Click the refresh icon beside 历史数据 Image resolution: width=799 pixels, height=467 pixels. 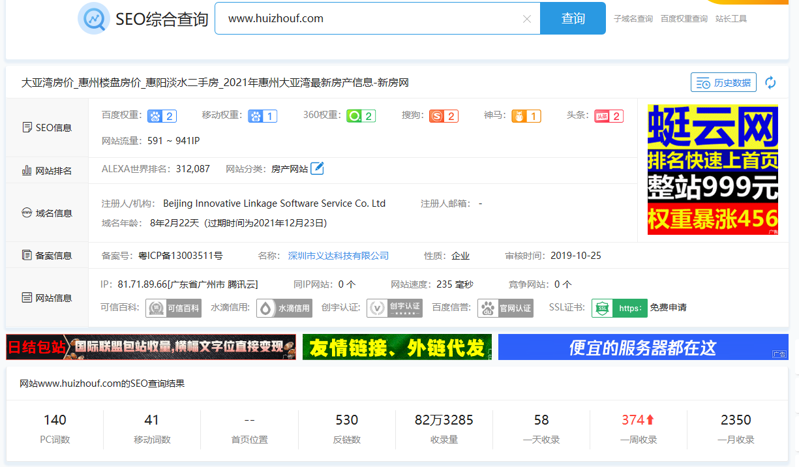click(770, 83)
